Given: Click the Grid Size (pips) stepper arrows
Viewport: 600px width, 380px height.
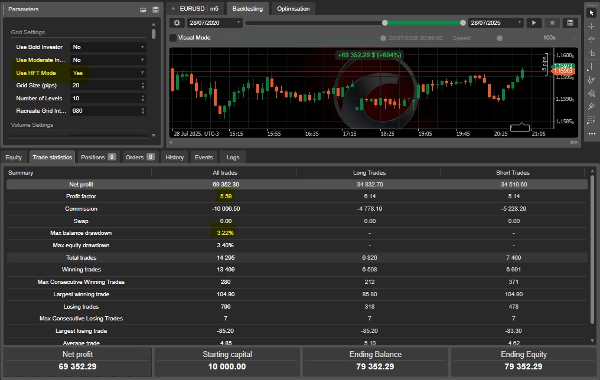Looking at the screenshot, I should (x=143, y=85).
